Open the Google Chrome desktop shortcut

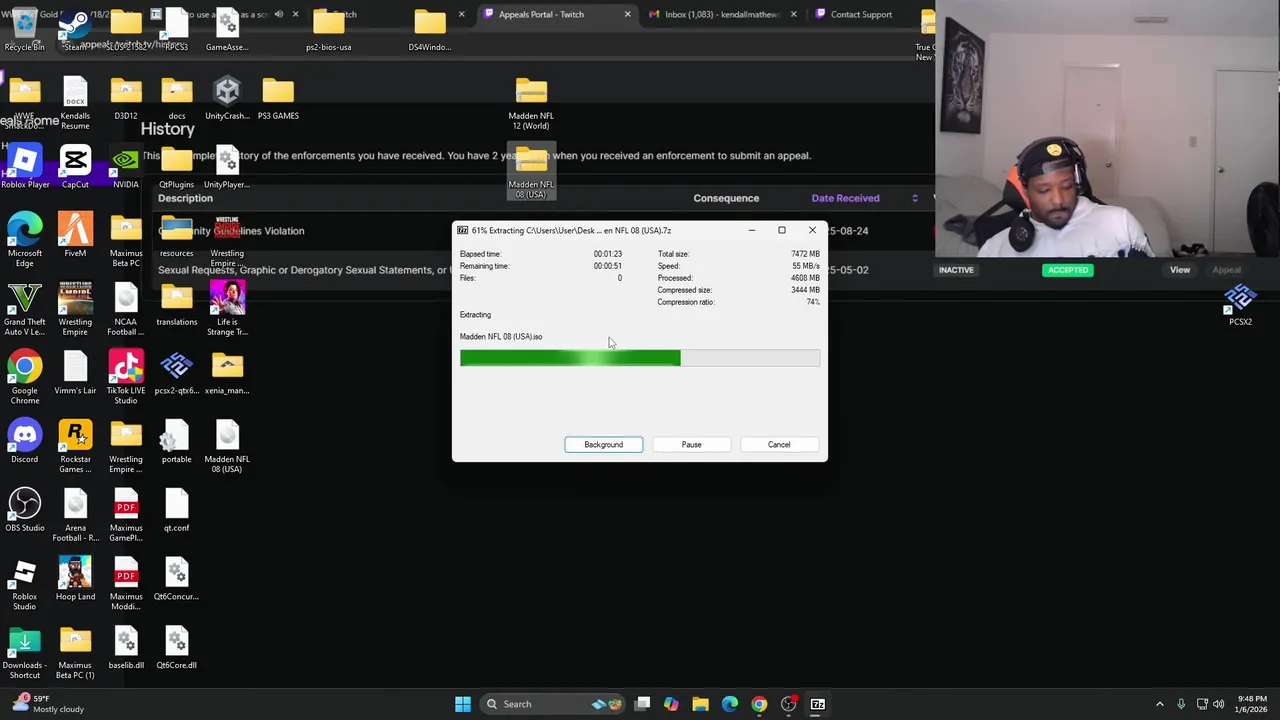25,378
